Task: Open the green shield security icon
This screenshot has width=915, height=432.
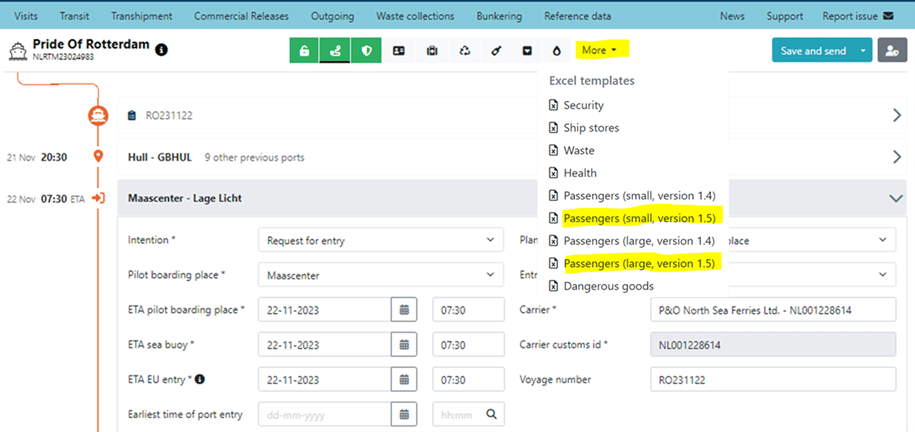Action: tap(366, 51)
